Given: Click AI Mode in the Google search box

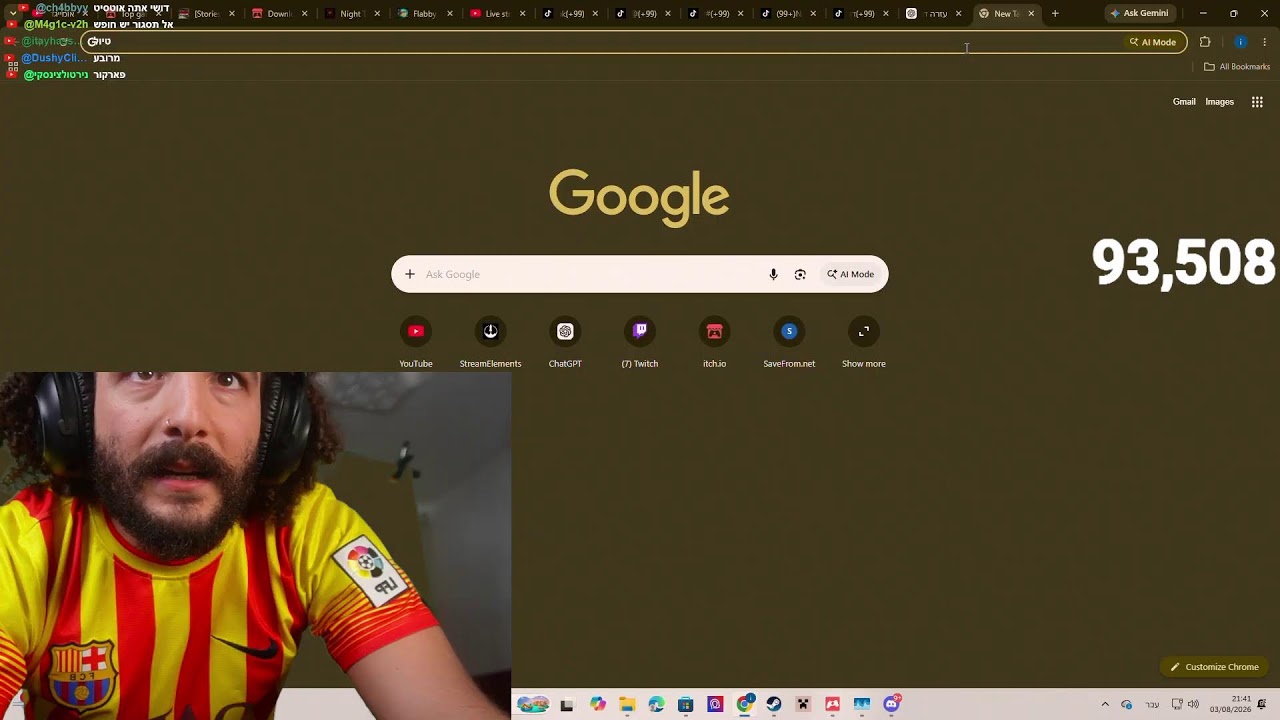Looking at the screenshot, I should (851, 274).
